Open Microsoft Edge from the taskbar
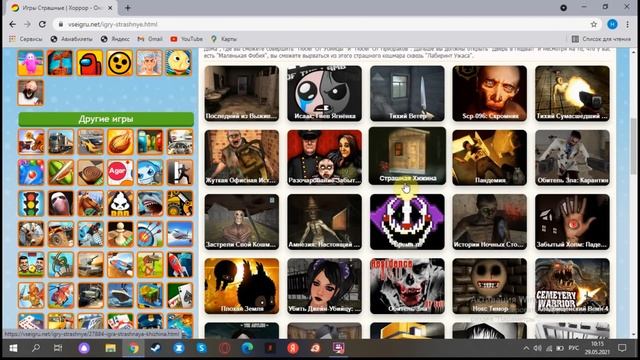The image size is (640, 360). click(x=247, y=348)
